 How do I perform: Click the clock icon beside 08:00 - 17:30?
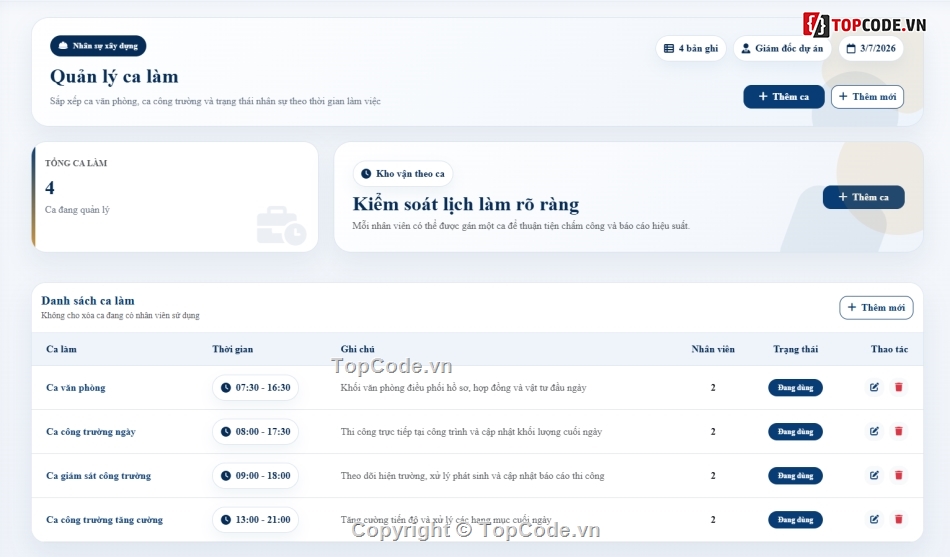click(225, 432)
